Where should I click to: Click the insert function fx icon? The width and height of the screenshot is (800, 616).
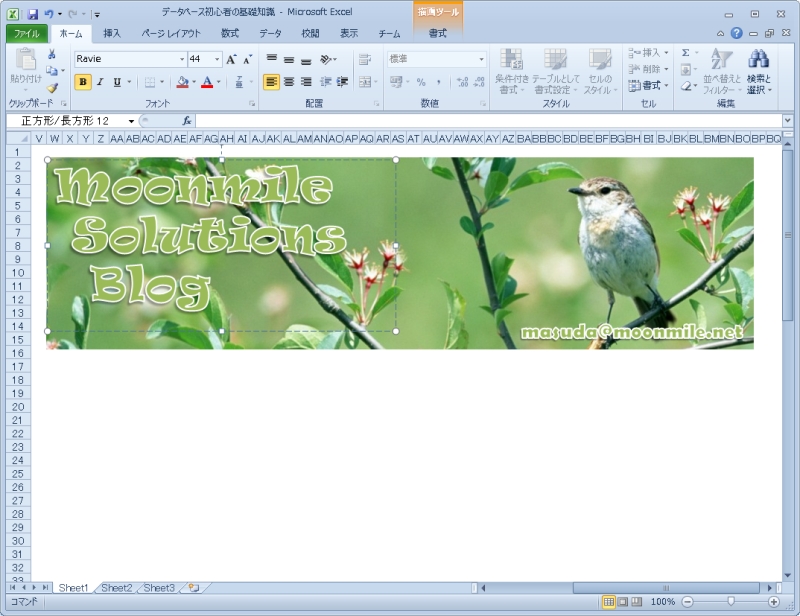point(186,121)
